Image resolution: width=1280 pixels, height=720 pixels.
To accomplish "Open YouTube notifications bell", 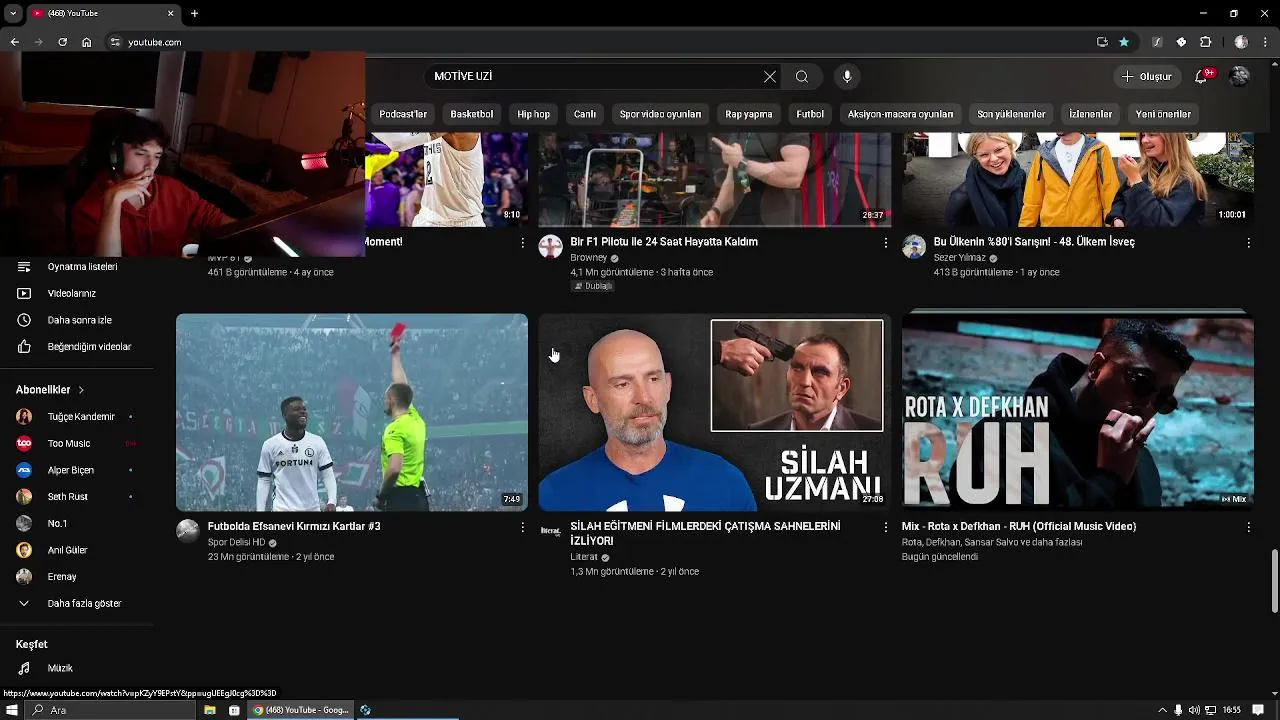I will [x=1202, y=76].
